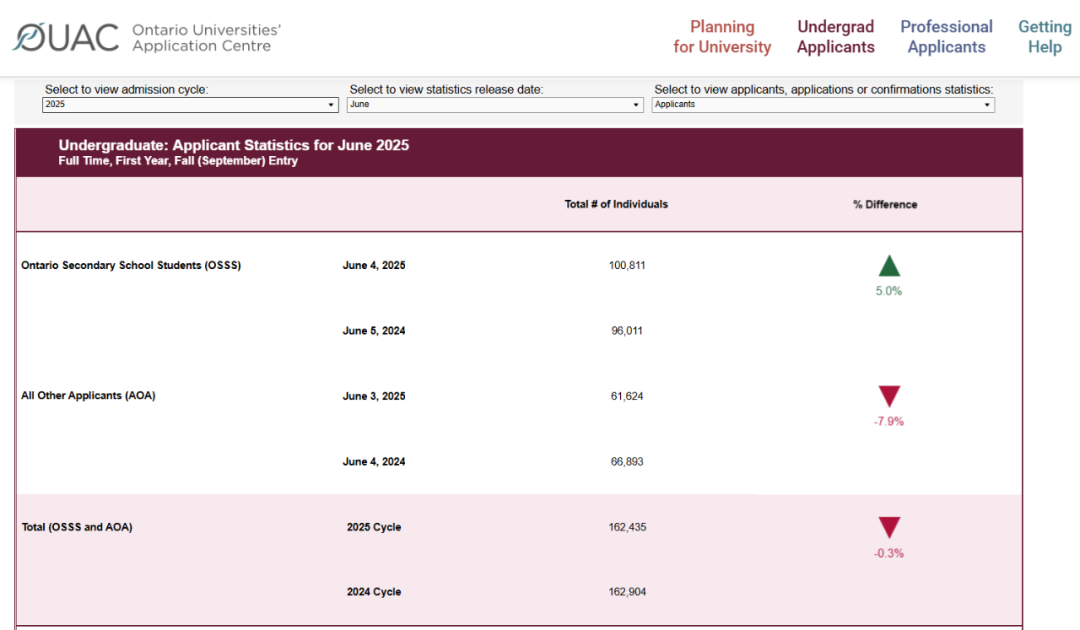Click the green up triangle for OSSS
This screenshot has height=630, width=1080.
889,267
